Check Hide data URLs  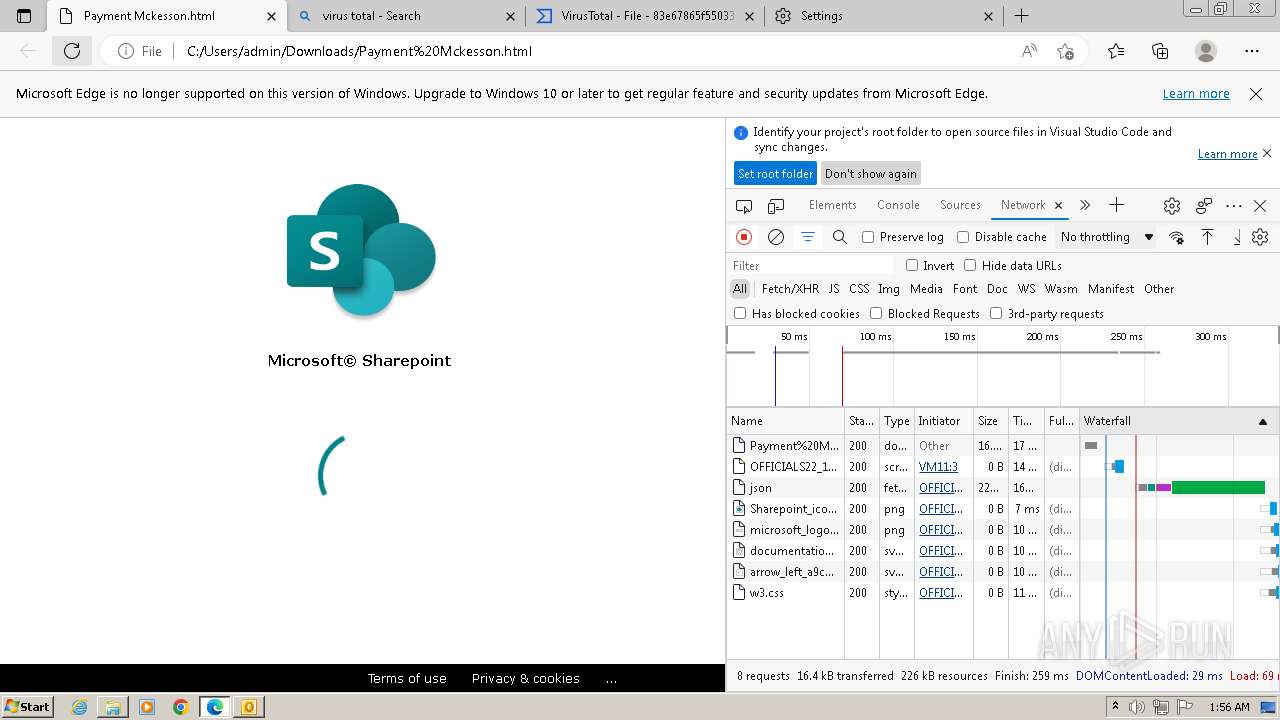[x=970, y=265]
